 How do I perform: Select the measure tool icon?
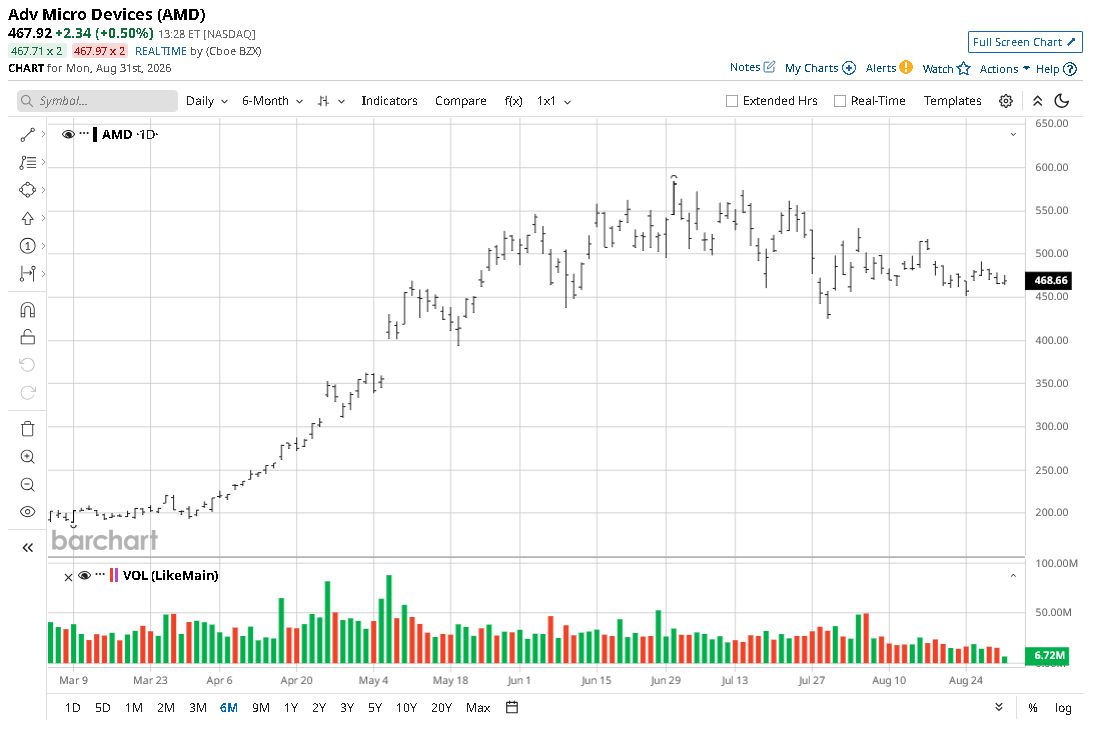(x=27, y=274)
